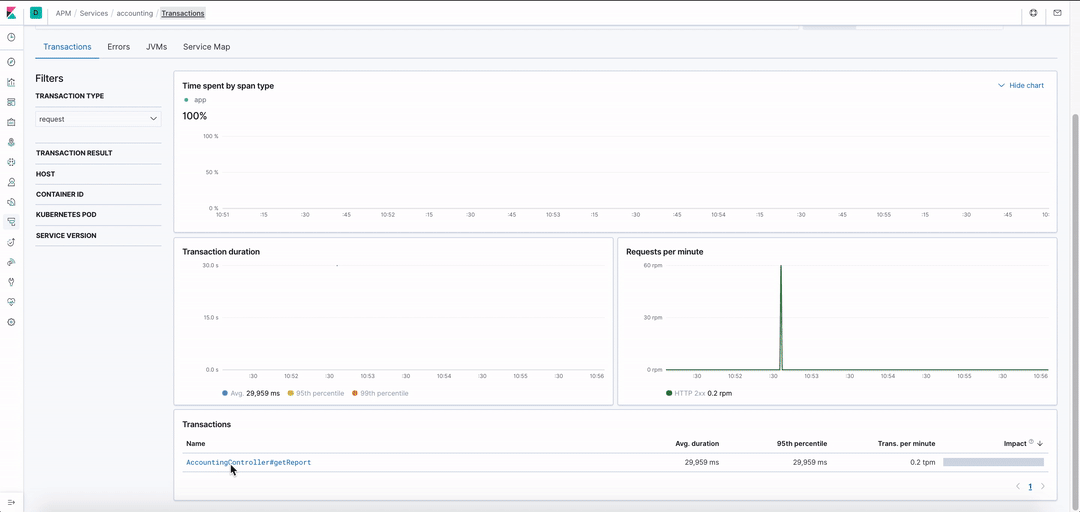This screenshot has height=512, width=1080.
Task: Open Visualize chart icon in sidebar
Action: [11, 82]
